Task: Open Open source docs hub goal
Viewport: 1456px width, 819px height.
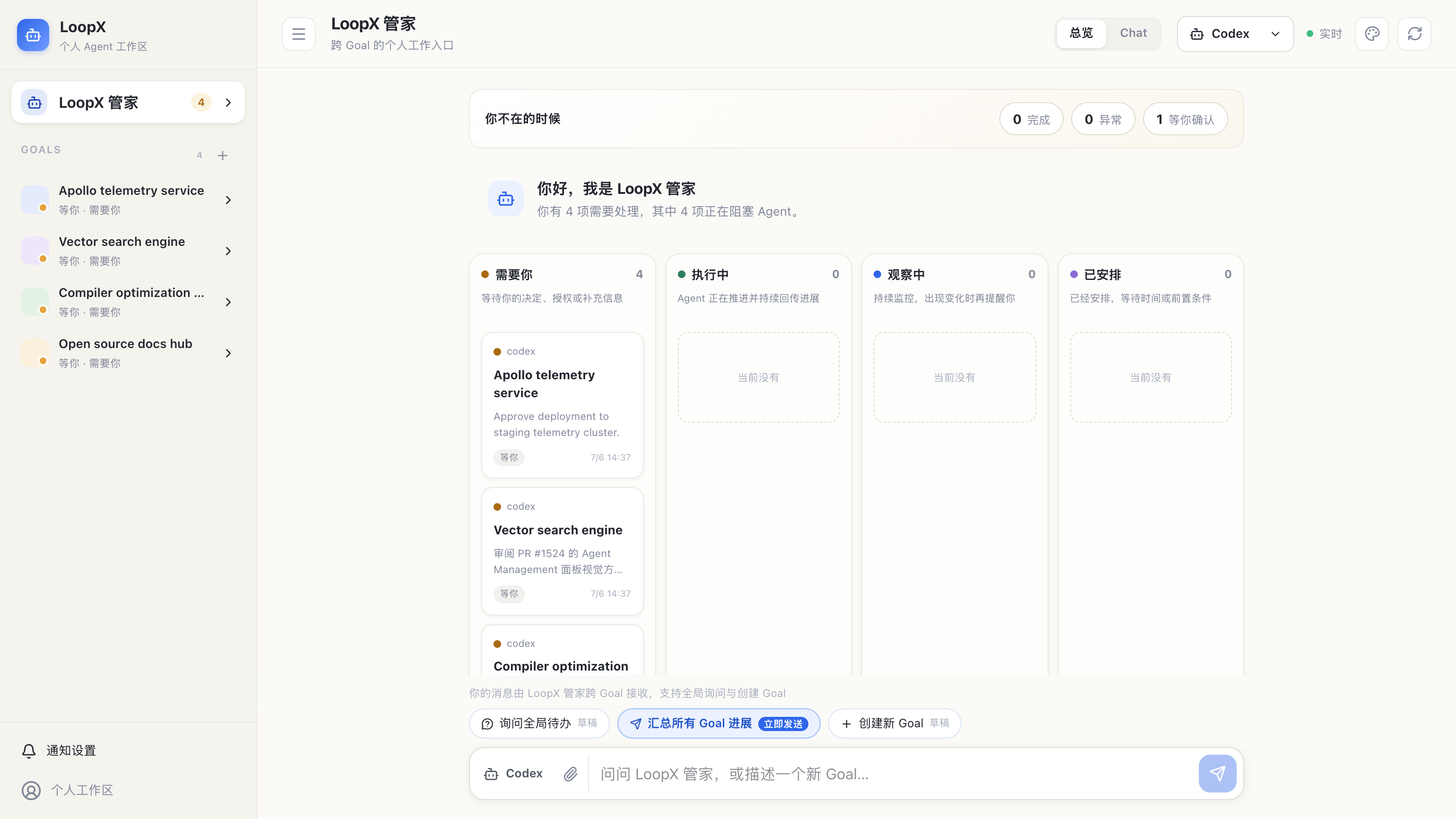Action: (128, 353)
